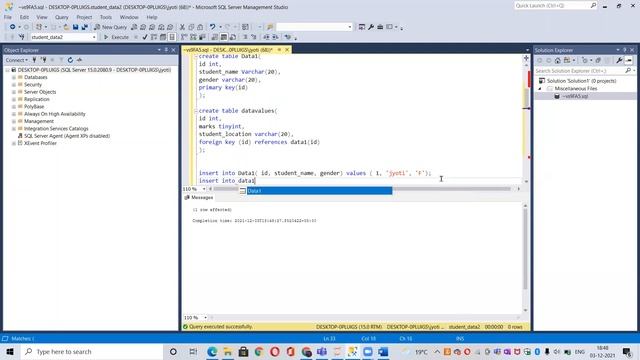Click the Display Estimated Execution Plan icon
640x360 pixels.
154,37
